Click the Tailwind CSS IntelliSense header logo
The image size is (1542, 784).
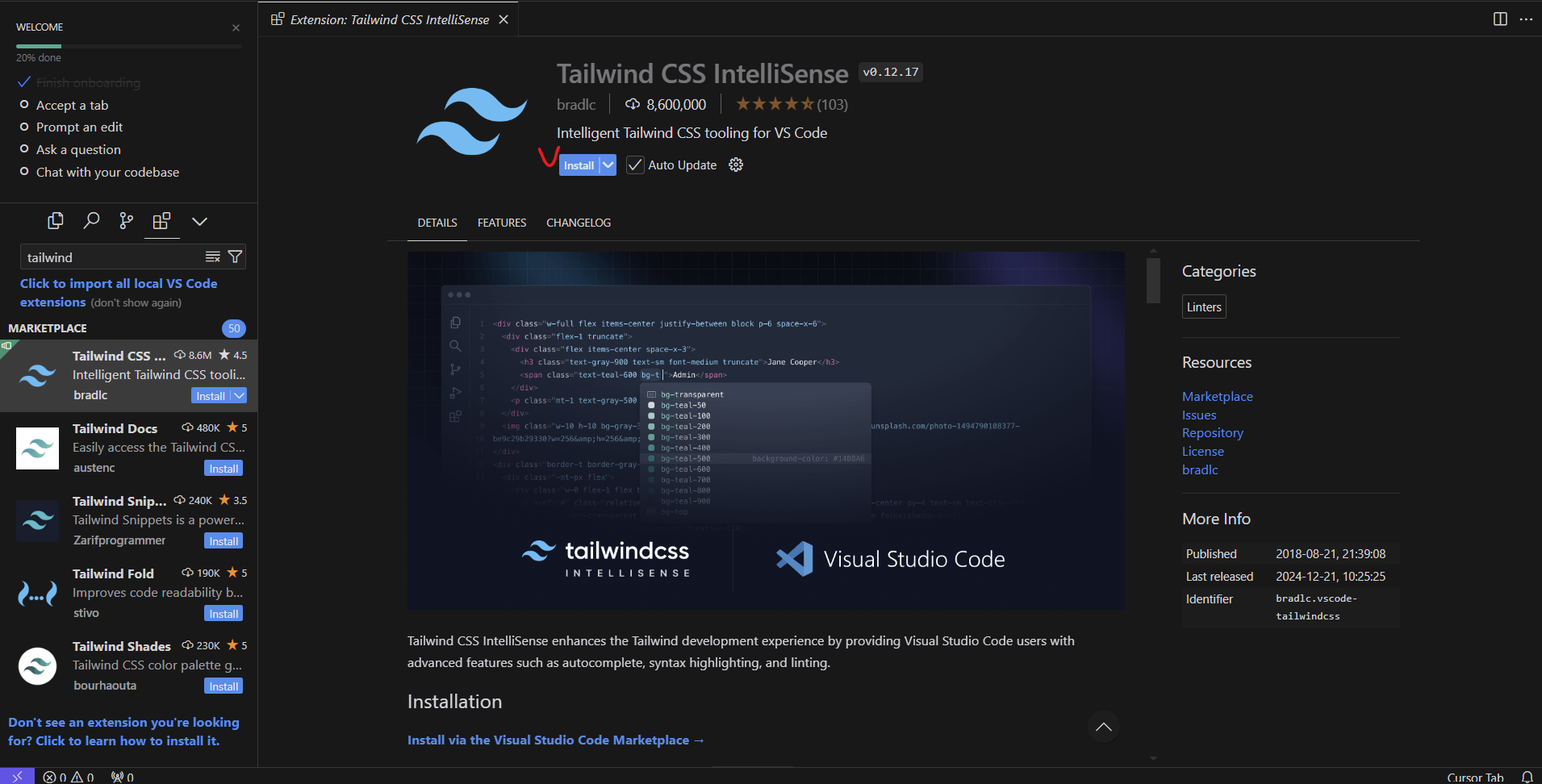[x=472, y=121]
